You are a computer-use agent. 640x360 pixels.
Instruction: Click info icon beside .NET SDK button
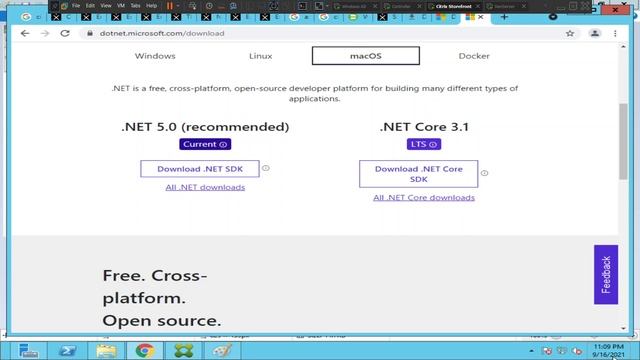click(x=266, y=168)
